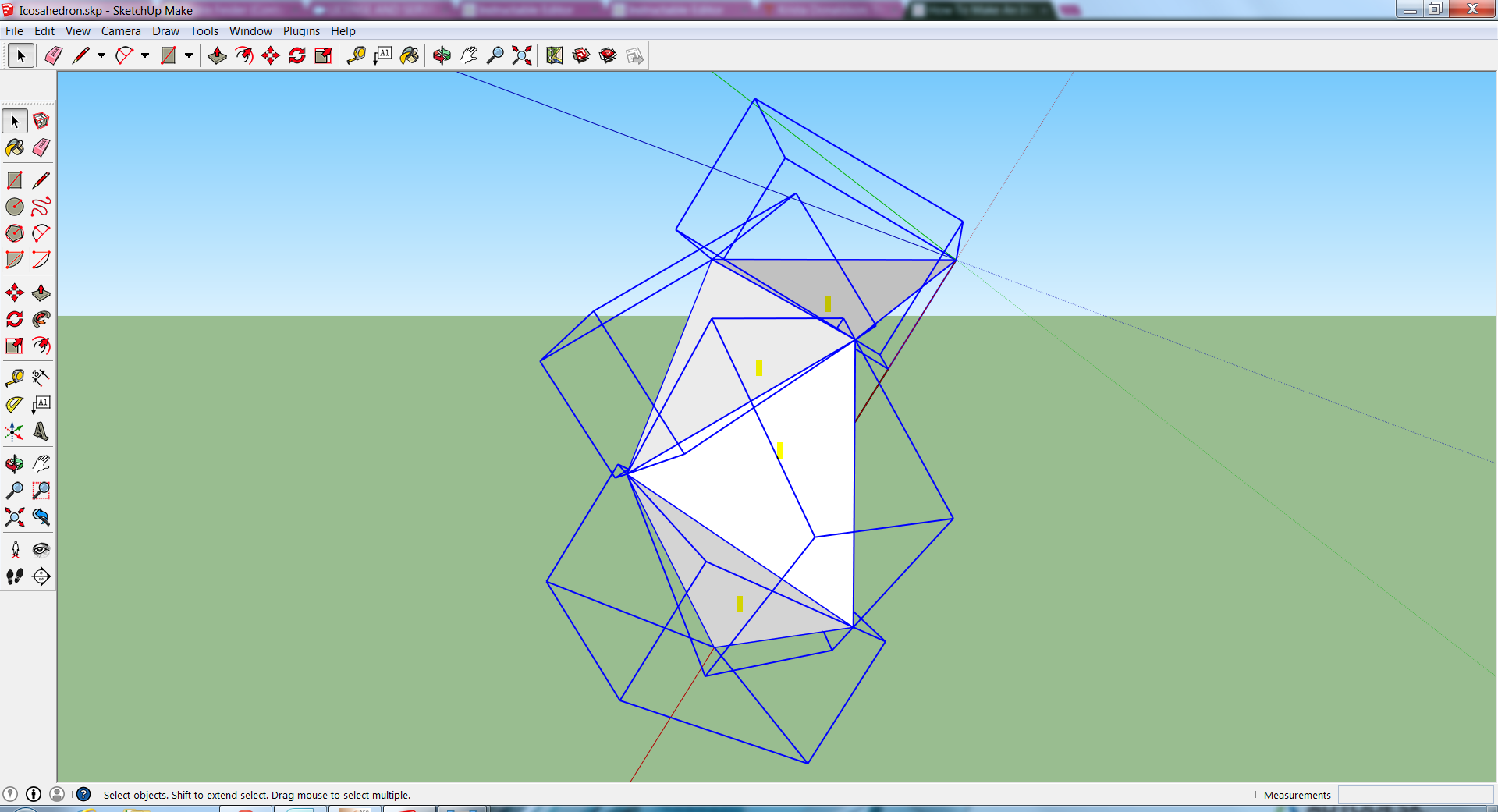Activate the Follow Me tool
The image size is (1498, 812).
(x=41, y=319)
